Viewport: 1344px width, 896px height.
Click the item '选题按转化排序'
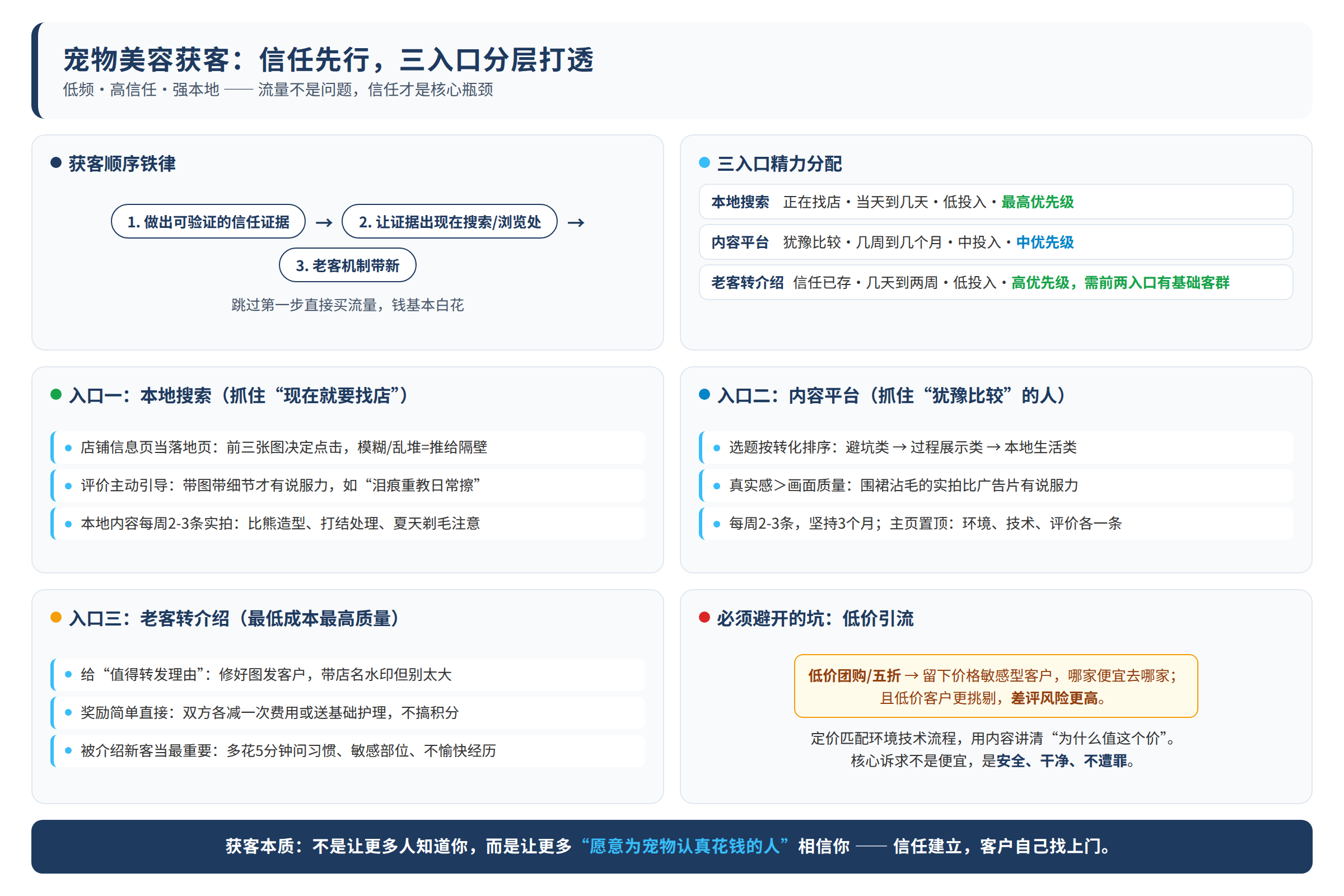(996, 447)
